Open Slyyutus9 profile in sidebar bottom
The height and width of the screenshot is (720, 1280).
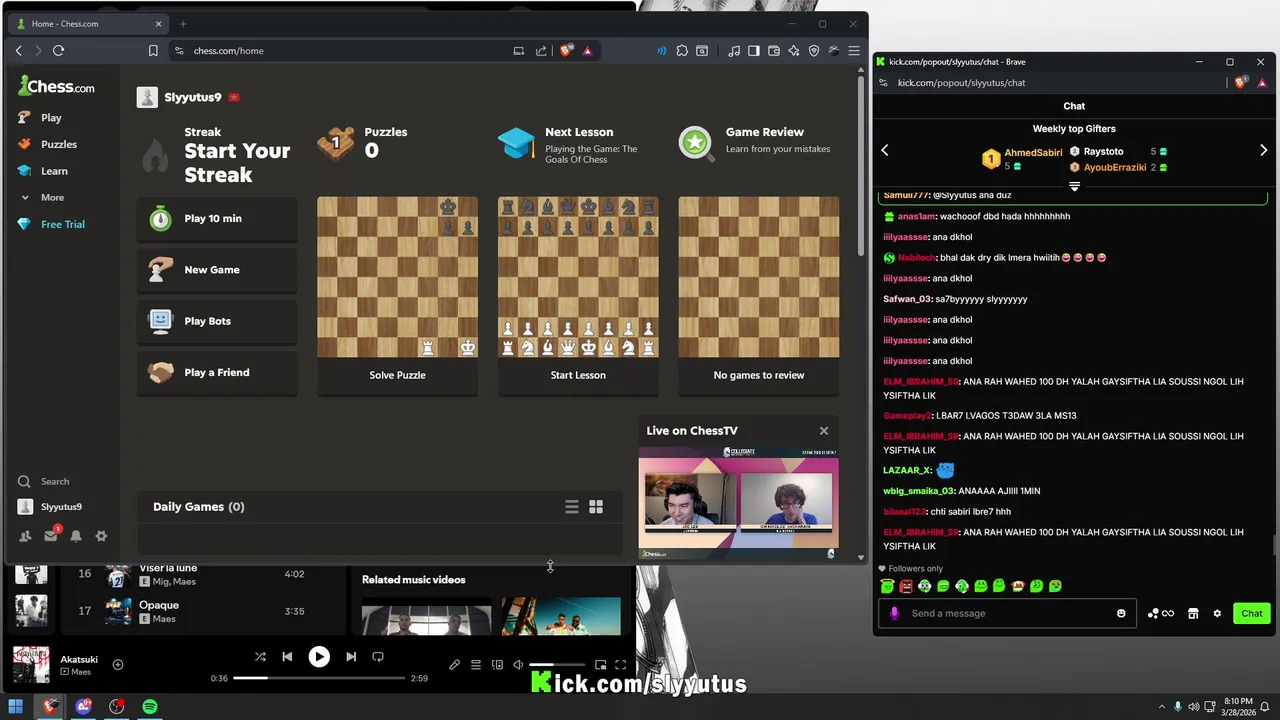coord(50,507)
